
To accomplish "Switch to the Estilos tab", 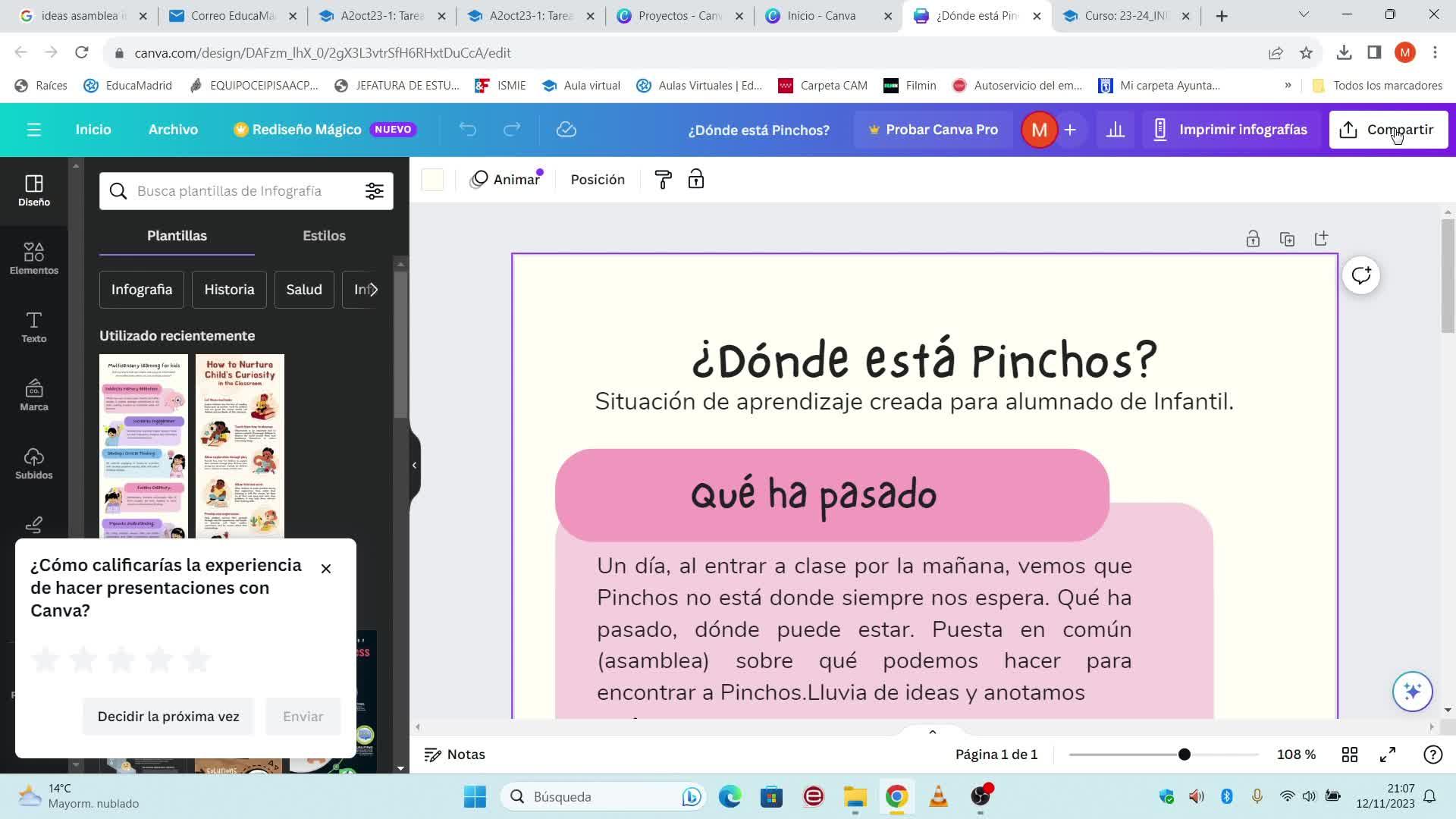I will point(324,236).
